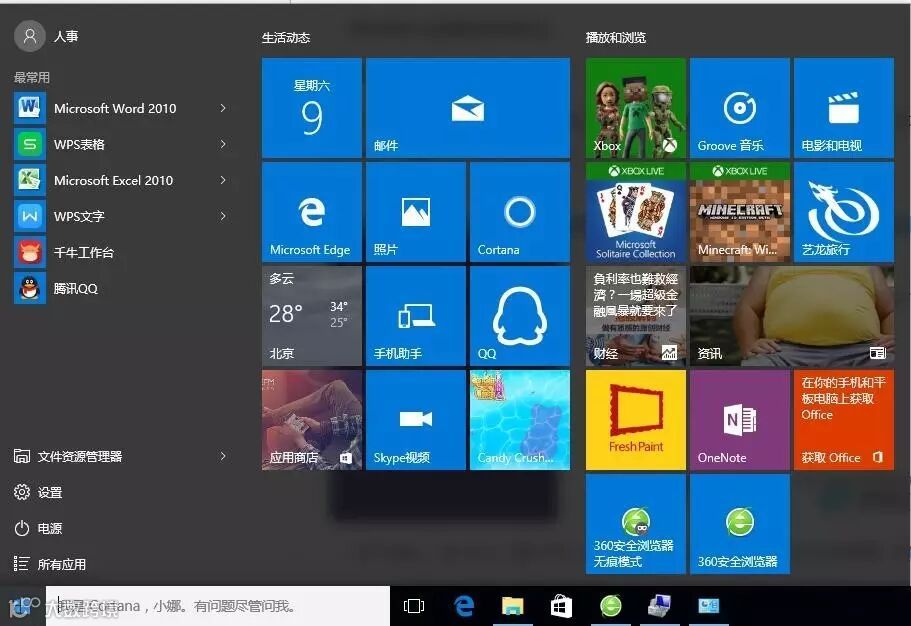Click the Start button on the taskbar
This screenshot has width=911, height=626.
22,606
